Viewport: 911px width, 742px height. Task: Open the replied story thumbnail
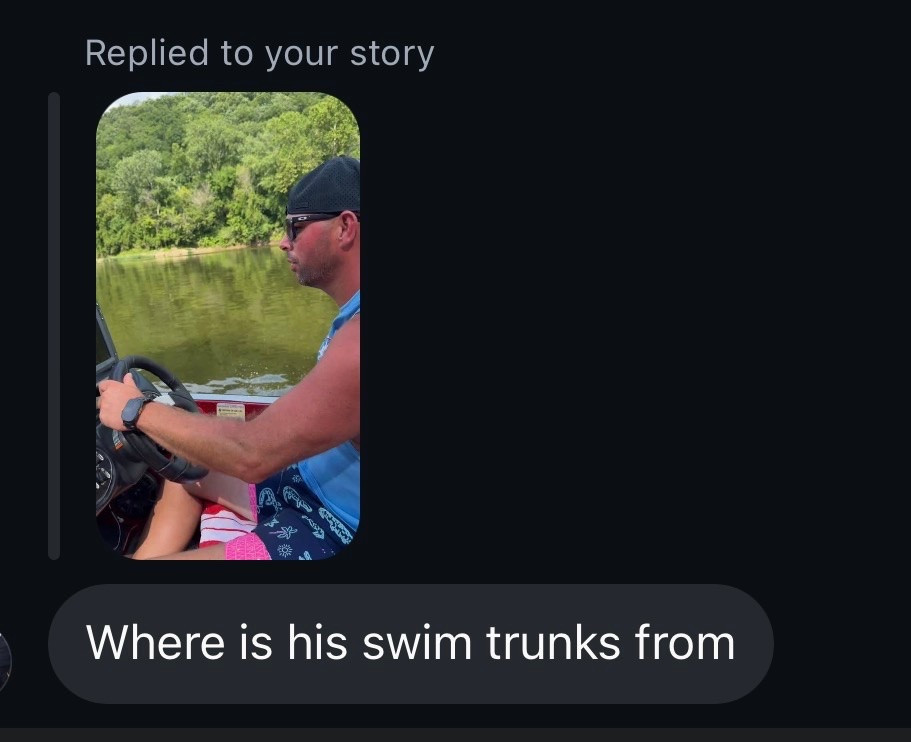(228, 326)
